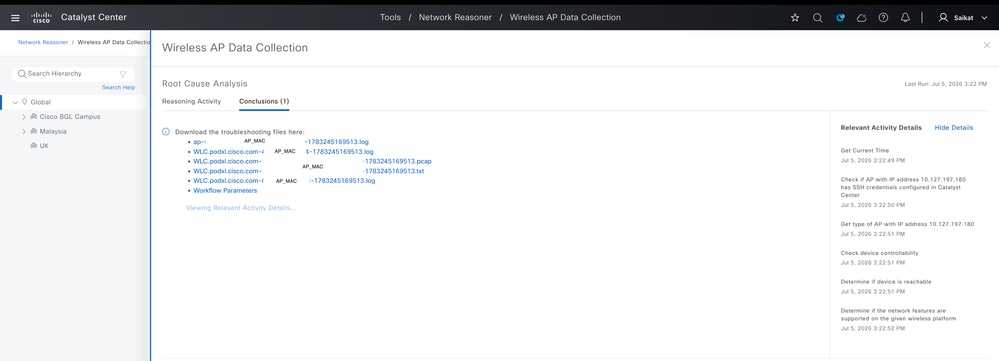This screenshot has height=361, width=999.
Task: Open the notifications bell icon
Action: click(x=905, y=18)
